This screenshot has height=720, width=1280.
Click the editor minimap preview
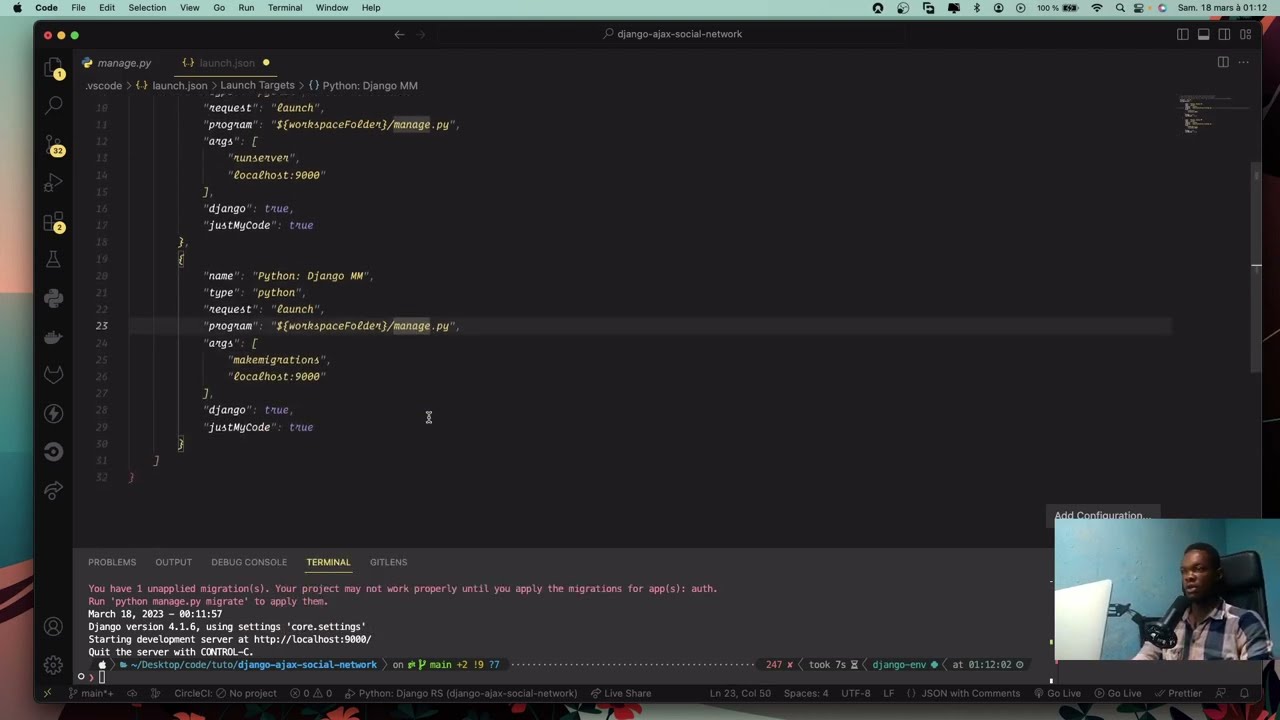coord(1212,115)
